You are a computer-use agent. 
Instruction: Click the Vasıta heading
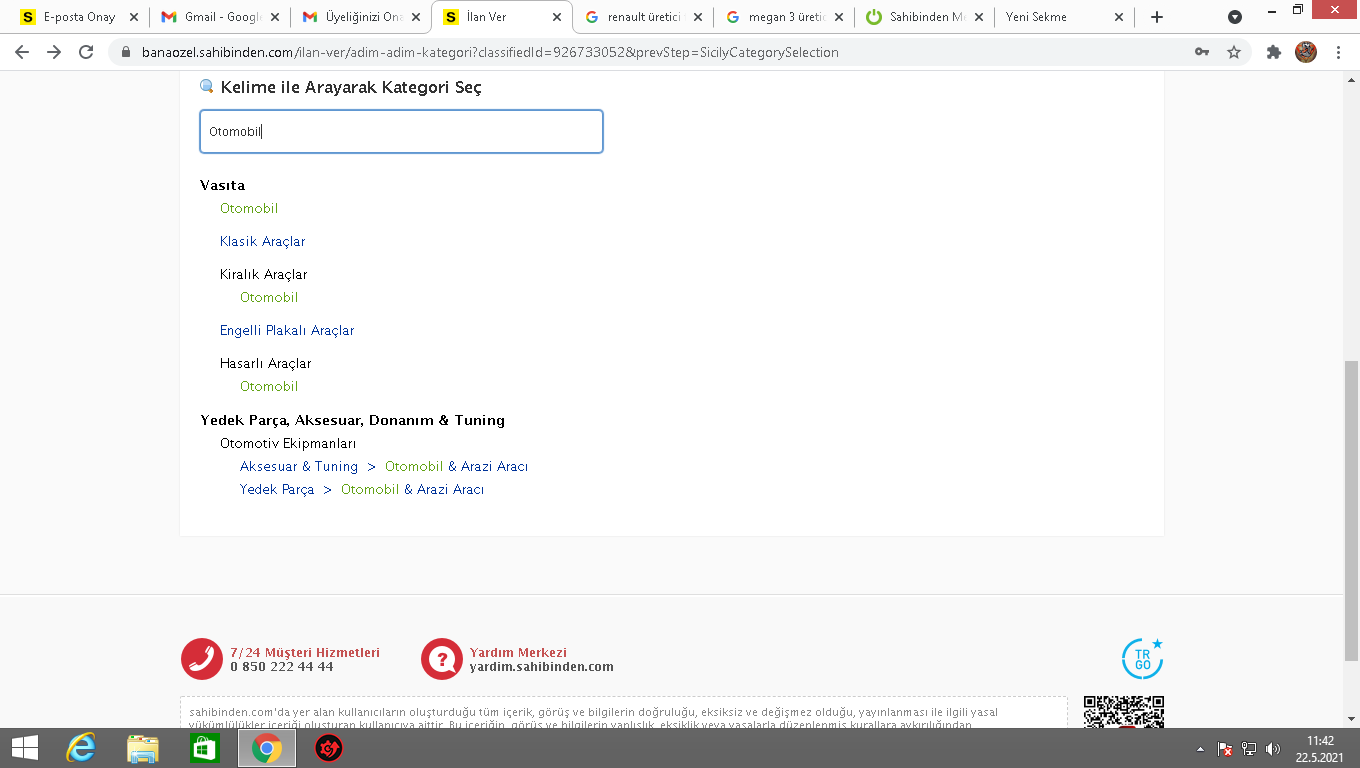(222, 185)
